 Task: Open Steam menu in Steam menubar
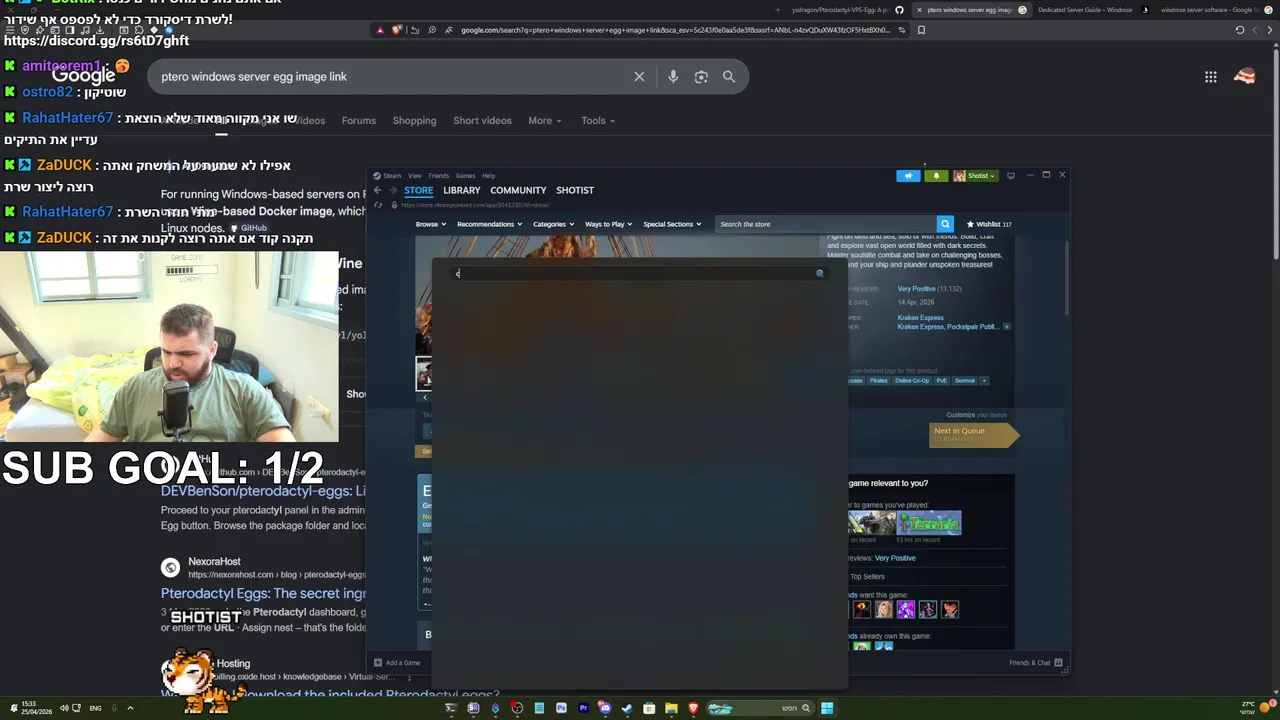[x=388, y=176]
